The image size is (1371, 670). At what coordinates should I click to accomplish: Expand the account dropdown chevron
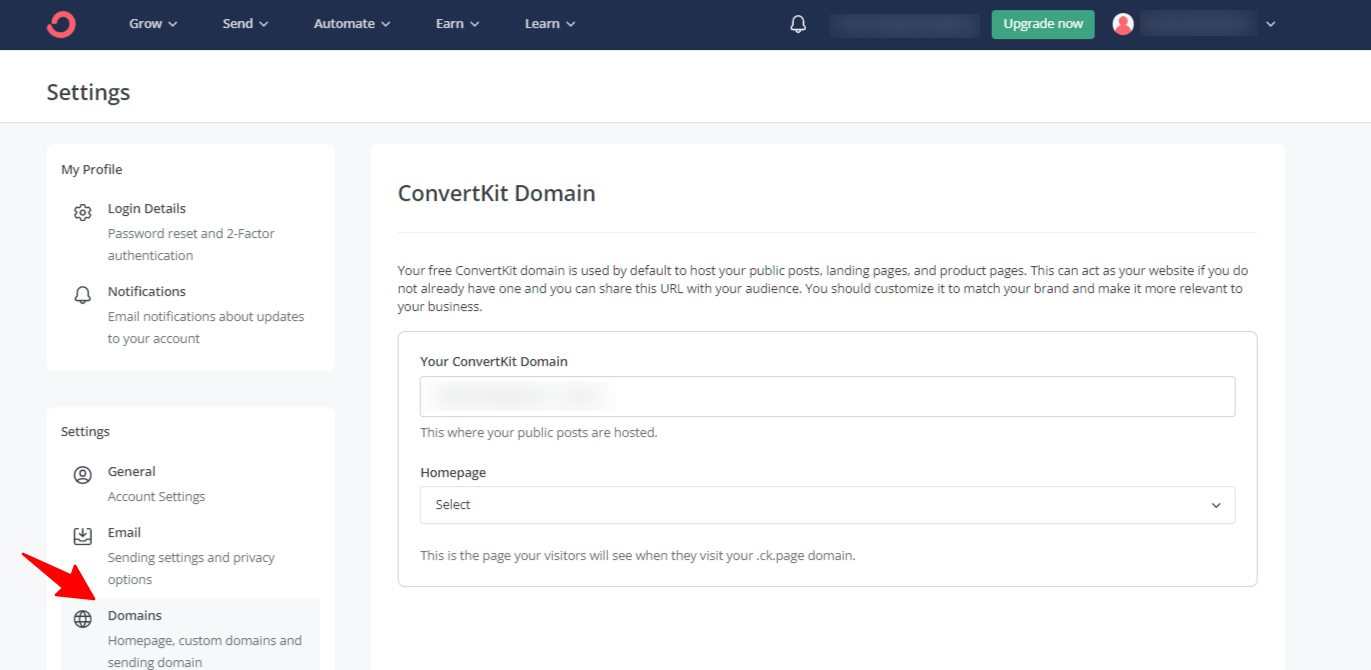1269,24
